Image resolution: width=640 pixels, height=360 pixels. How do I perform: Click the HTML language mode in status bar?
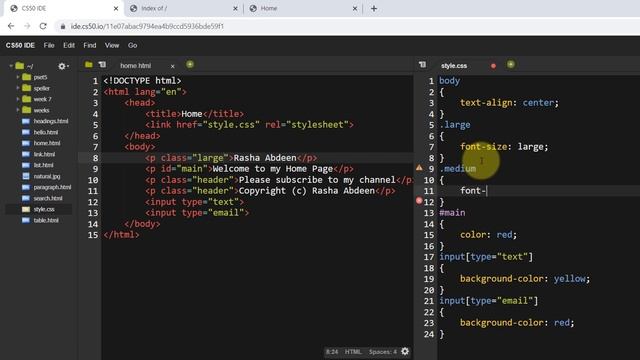tap(353, 351)
